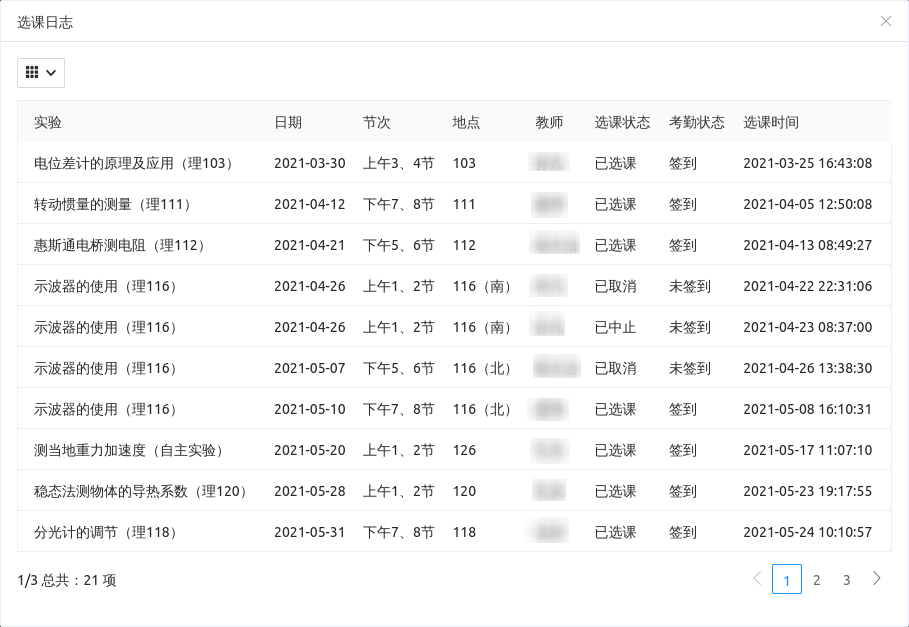The image size is (909, 627).
Task: Select the 惠斯通电桥测电阻 experiment row
Action: pyautogui.click(x=119, y=245)
